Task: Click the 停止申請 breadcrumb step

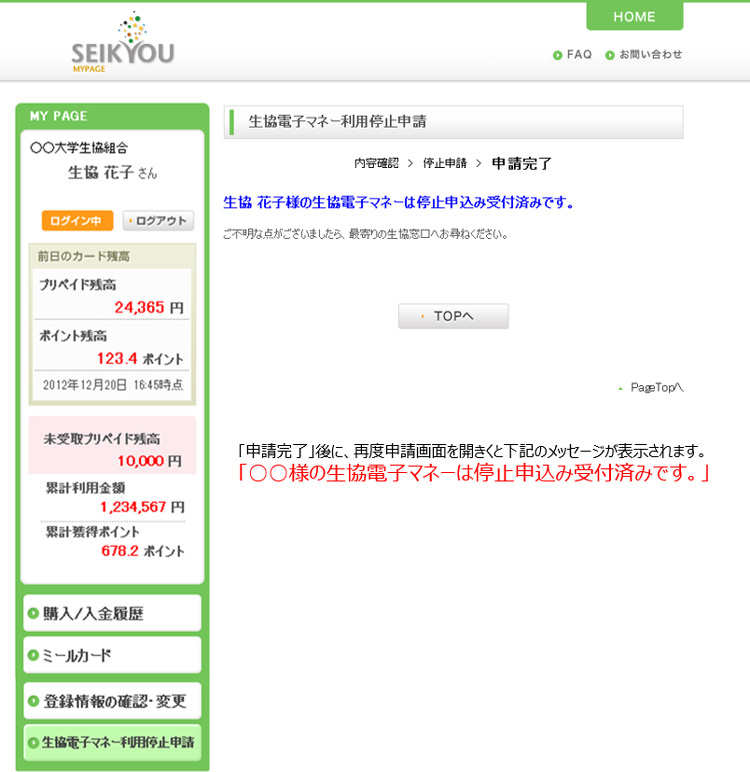Action: 445,163
